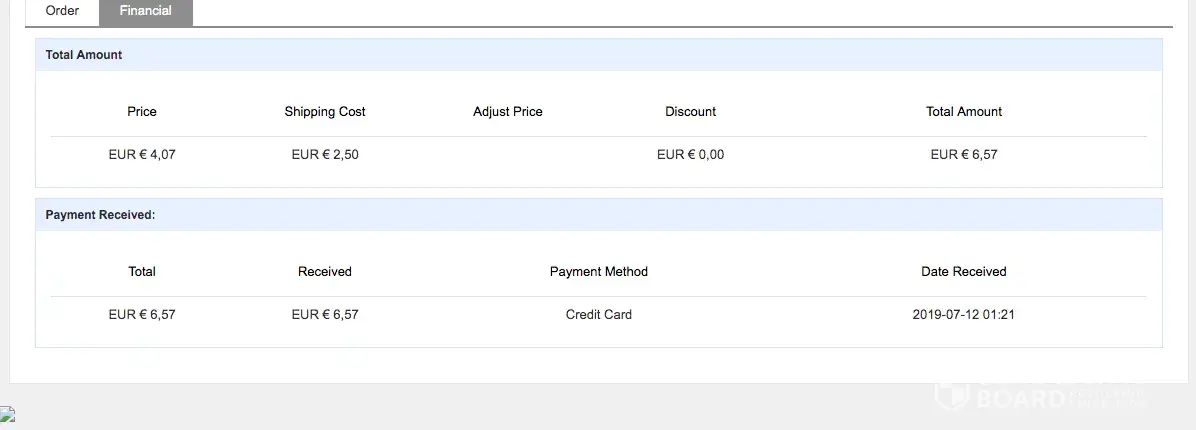
Task: Switch to the Order tab
Action: click(62, 11)
